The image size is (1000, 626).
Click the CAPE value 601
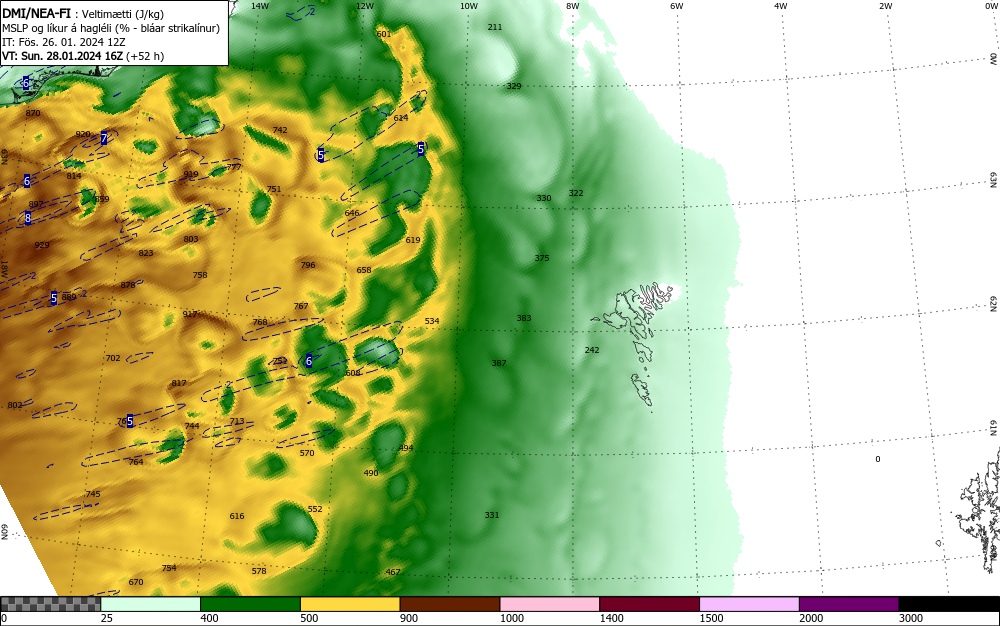(x=383, y=34)
